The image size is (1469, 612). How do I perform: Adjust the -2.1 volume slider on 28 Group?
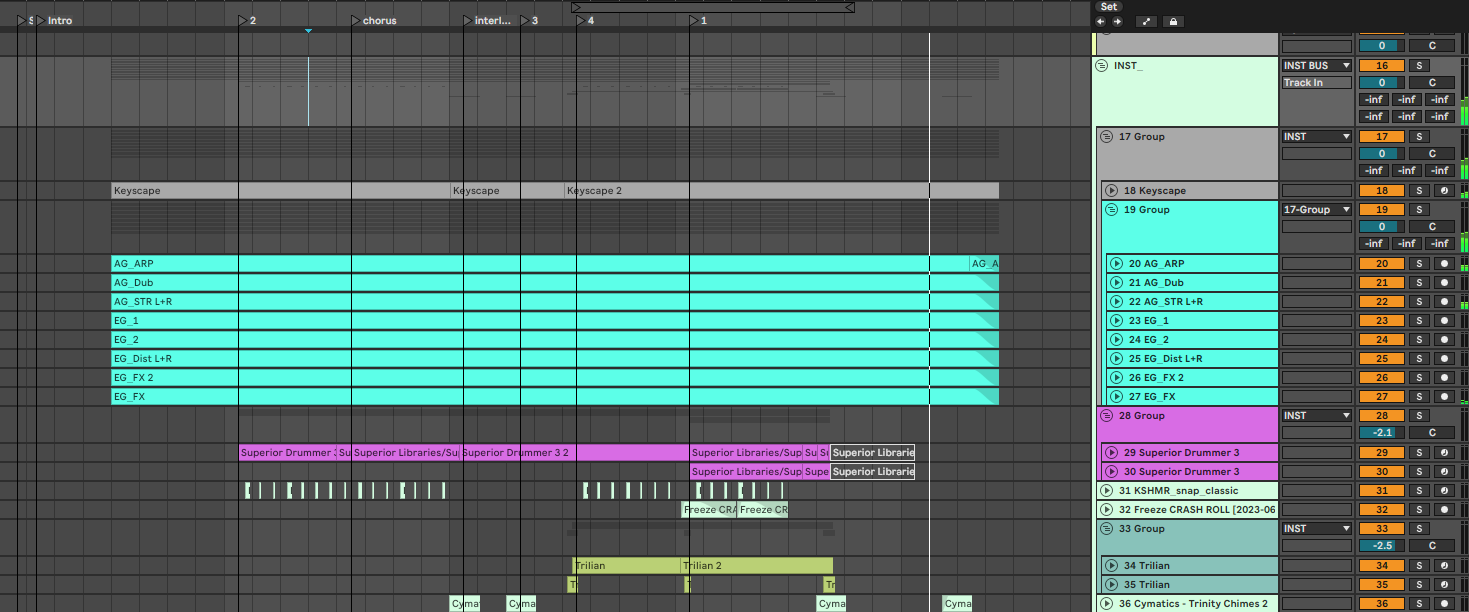point(1382,433)
